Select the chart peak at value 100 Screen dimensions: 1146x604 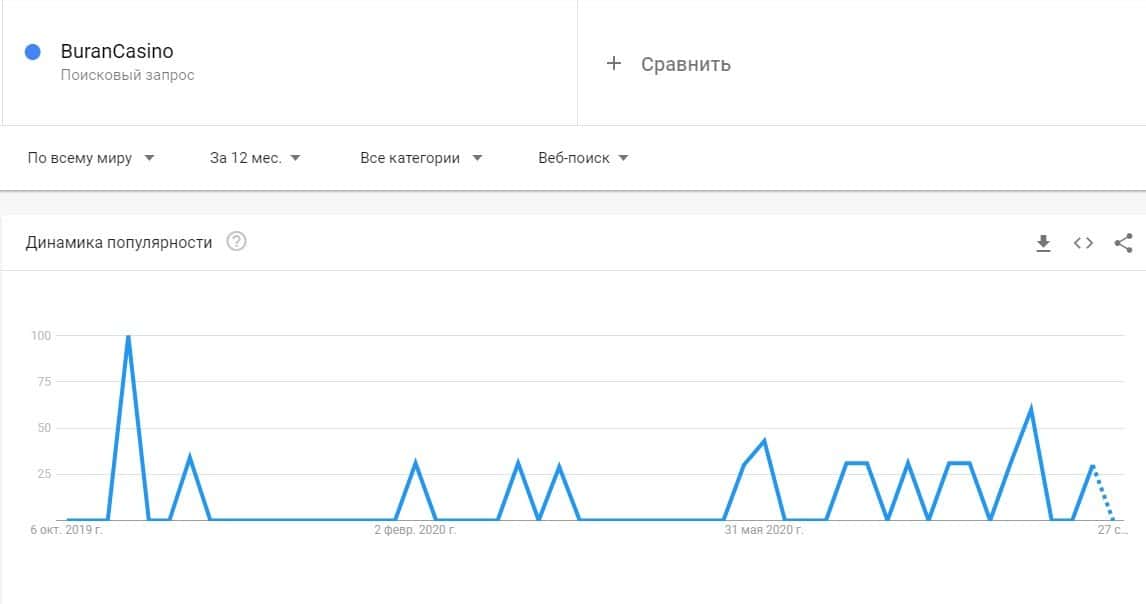click(128, 337)
